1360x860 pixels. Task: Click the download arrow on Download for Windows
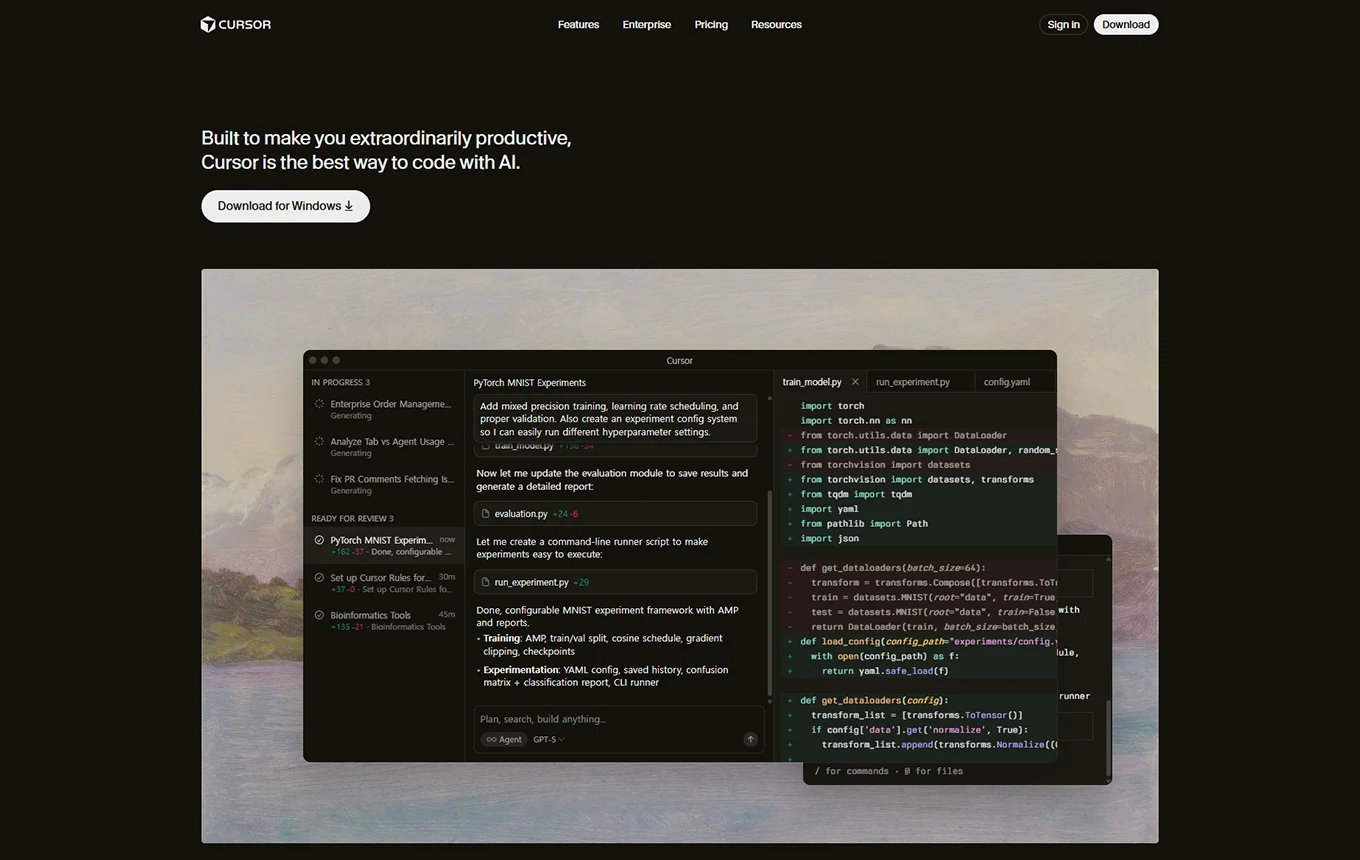tap(349, 206)
